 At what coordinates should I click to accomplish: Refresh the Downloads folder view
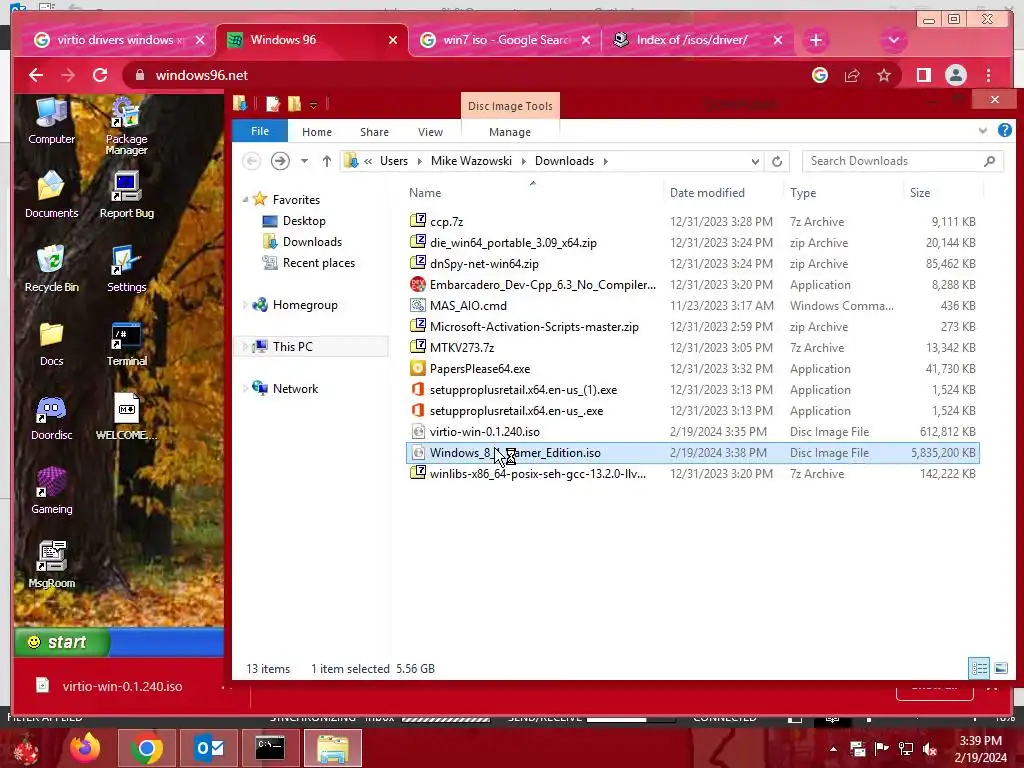tap(776, 161)
